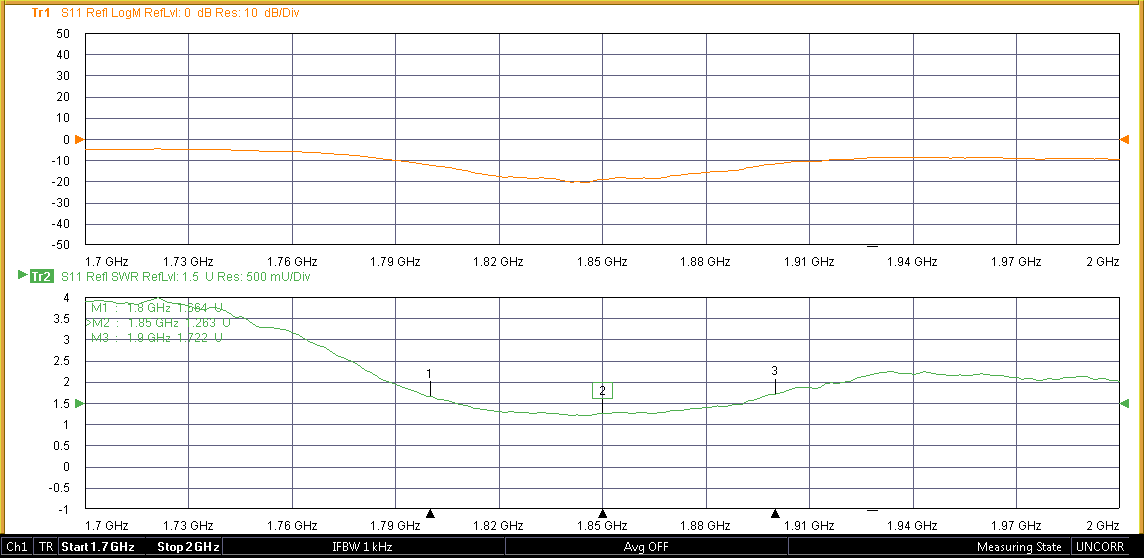Select marker 3 on the SWR trace
The image size is (1144, 558).
click(x=775, y=371)
